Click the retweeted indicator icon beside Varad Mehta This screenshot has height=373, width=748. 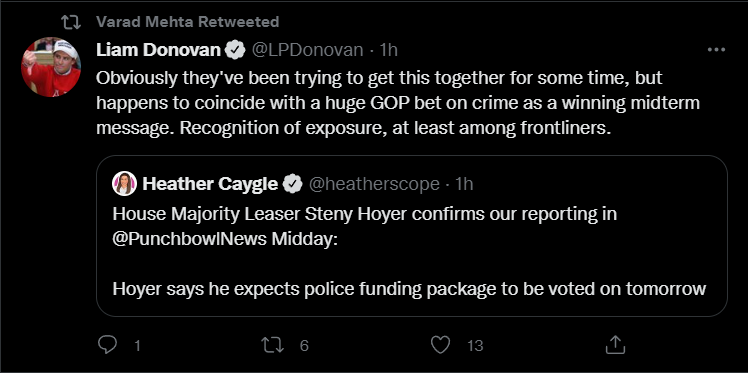[71, 22]
